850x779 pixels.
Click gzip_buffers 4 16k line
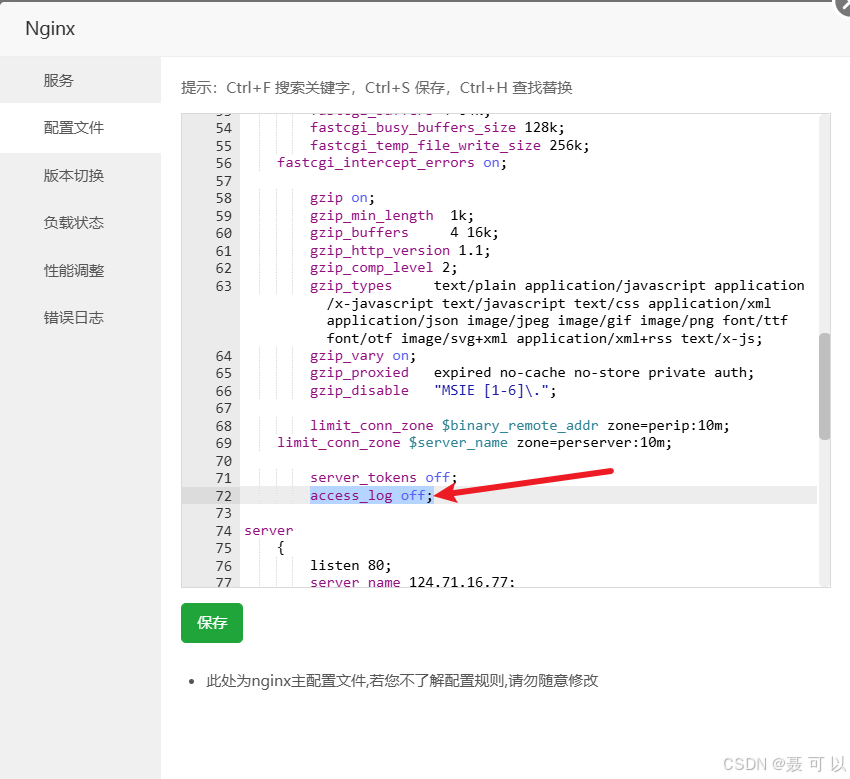pos(404,233)
